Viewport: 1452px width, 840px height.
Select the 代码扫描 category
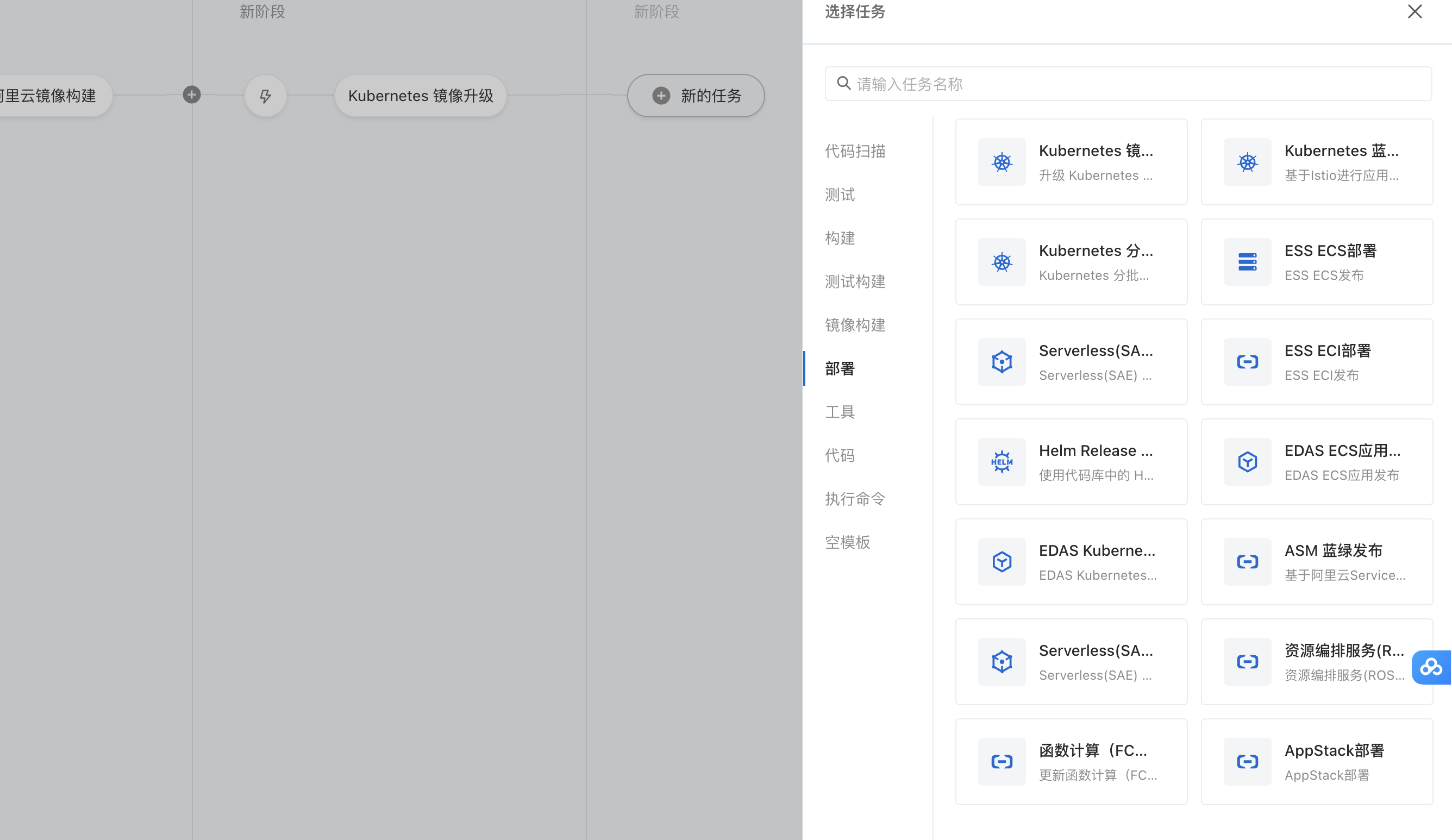coord(855,151)
